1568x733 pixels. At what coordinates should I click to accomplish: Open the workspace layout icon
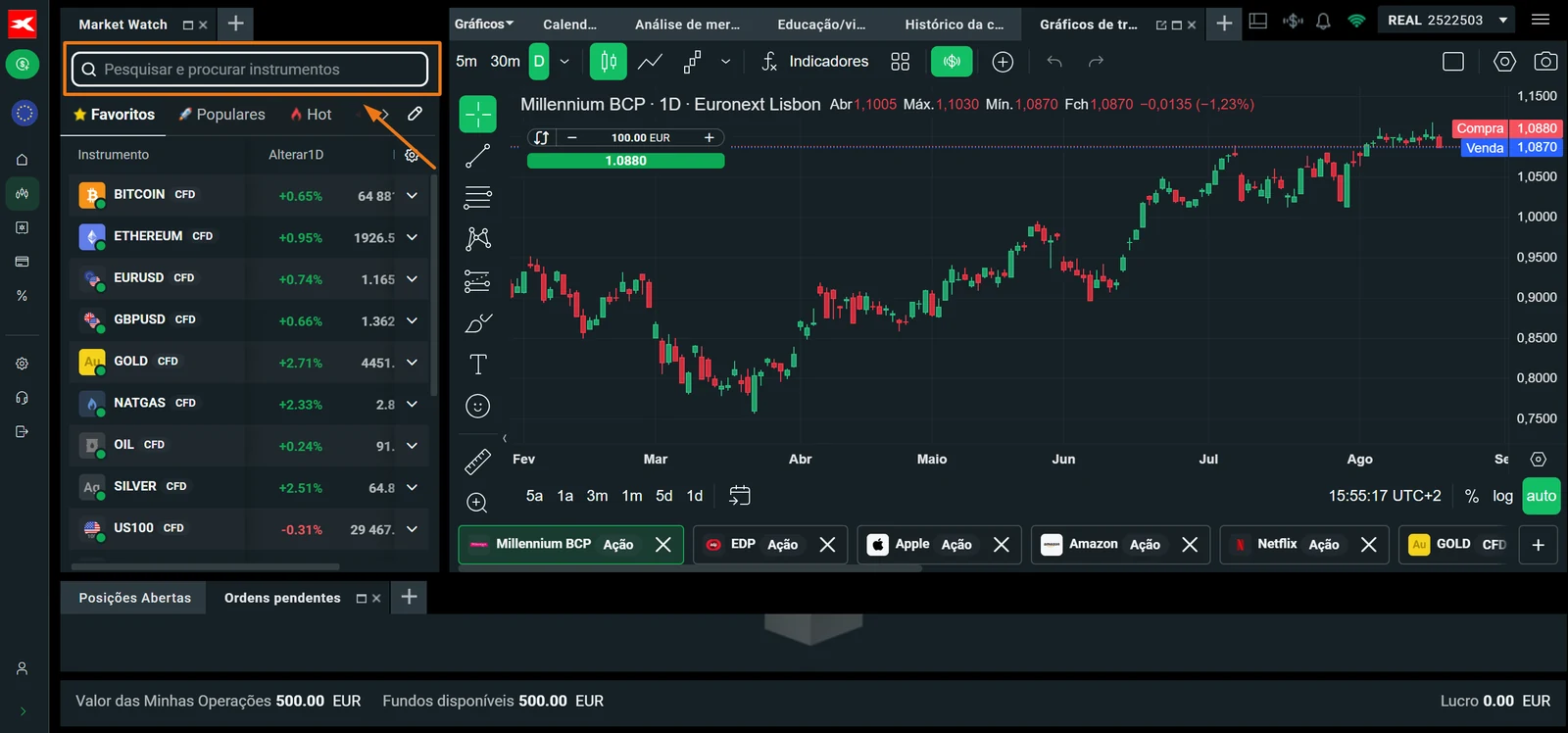coord(1258,21)
